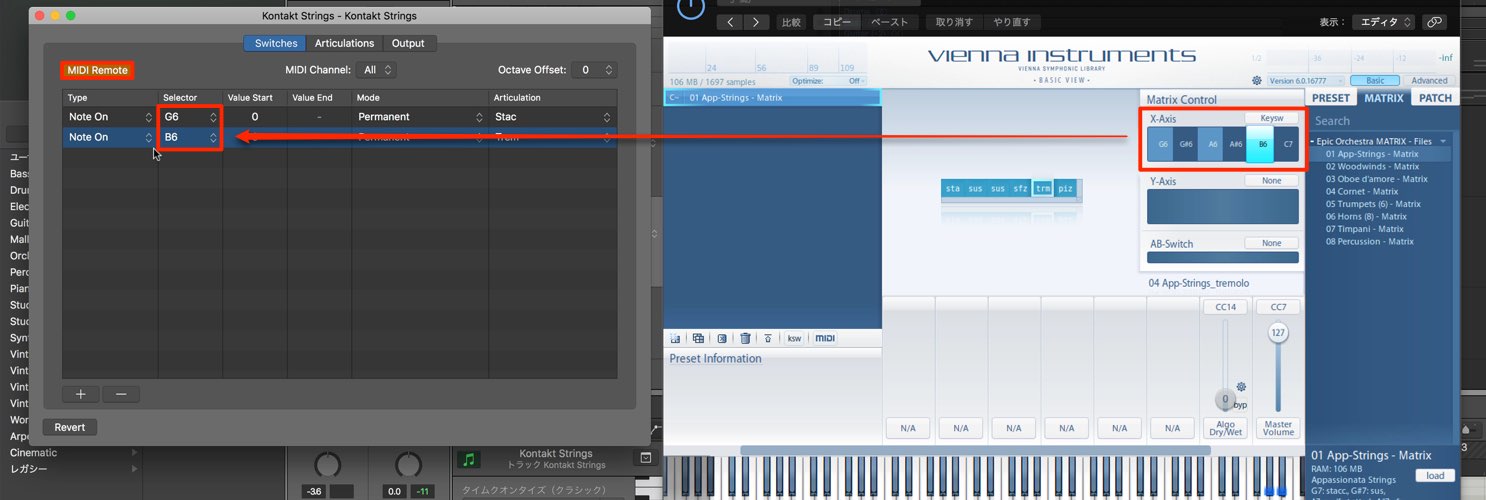Select the sfz articulation cell
The width and height of the screenshot is (1486, 500).
[x=1020, y=188]
